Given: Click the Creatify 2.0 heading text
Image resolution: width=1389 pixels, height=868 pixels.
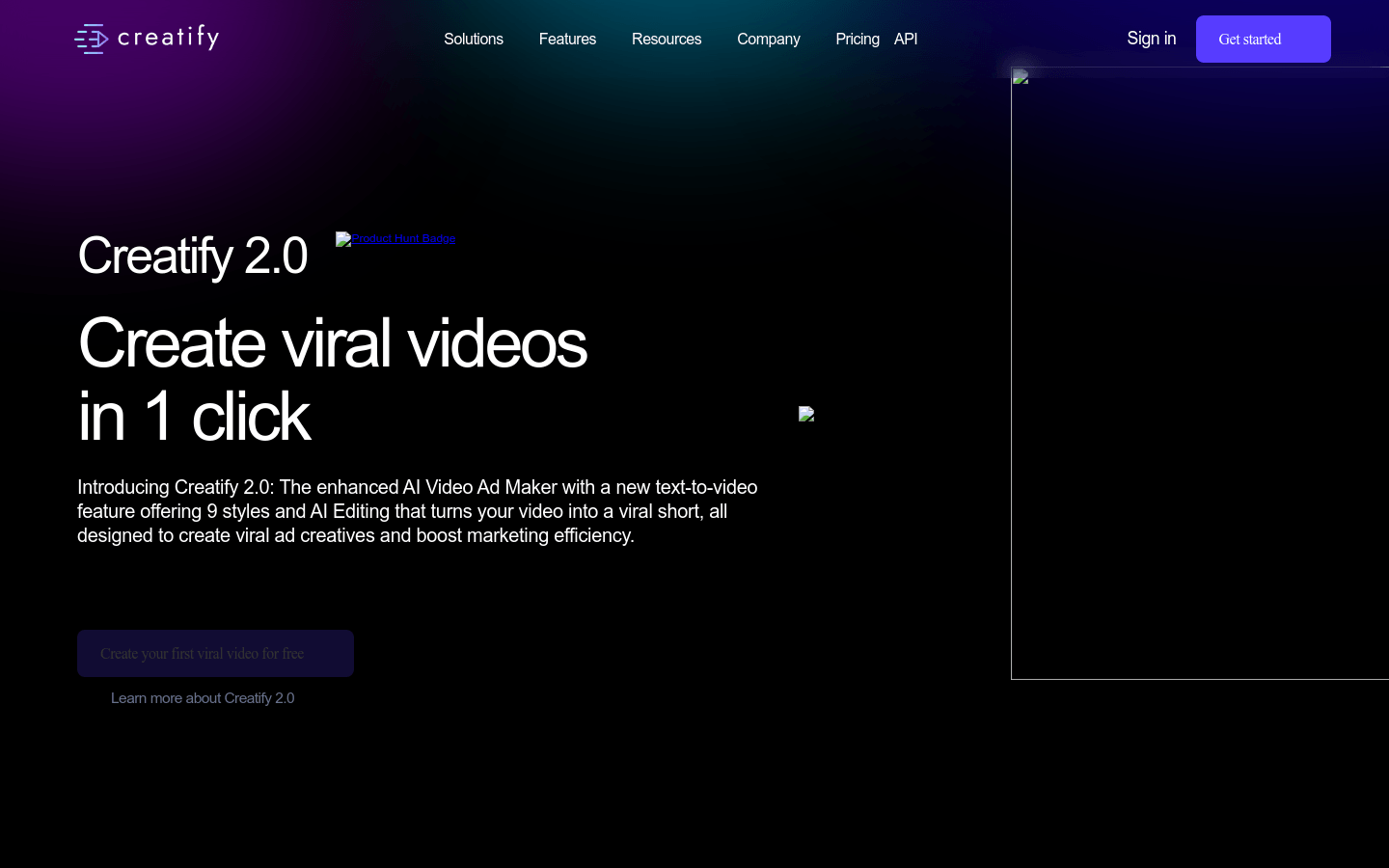Looking at the screenshot, I should point(193,256).
